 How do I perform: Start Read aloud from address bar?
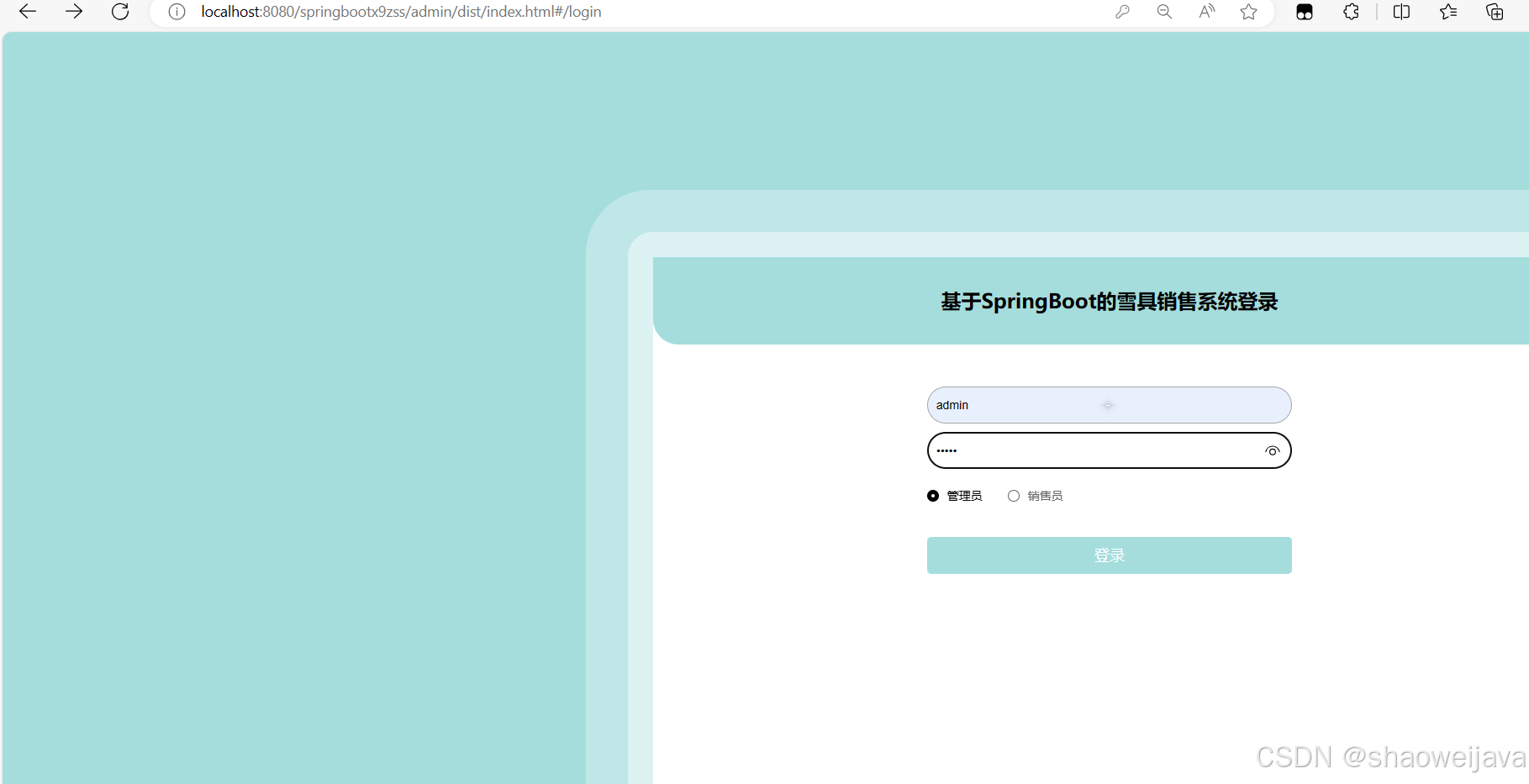click(x=1207, y=12)
